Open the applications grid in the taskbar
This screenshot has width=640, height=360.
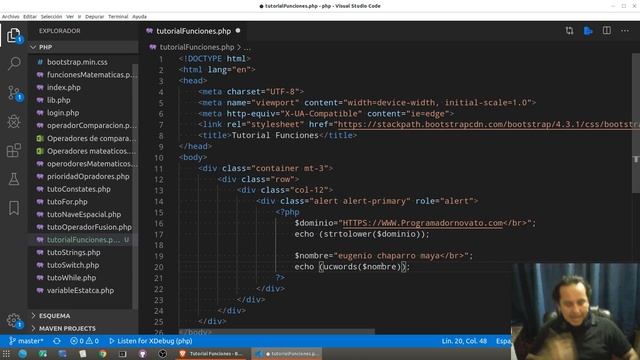[6, 353]
